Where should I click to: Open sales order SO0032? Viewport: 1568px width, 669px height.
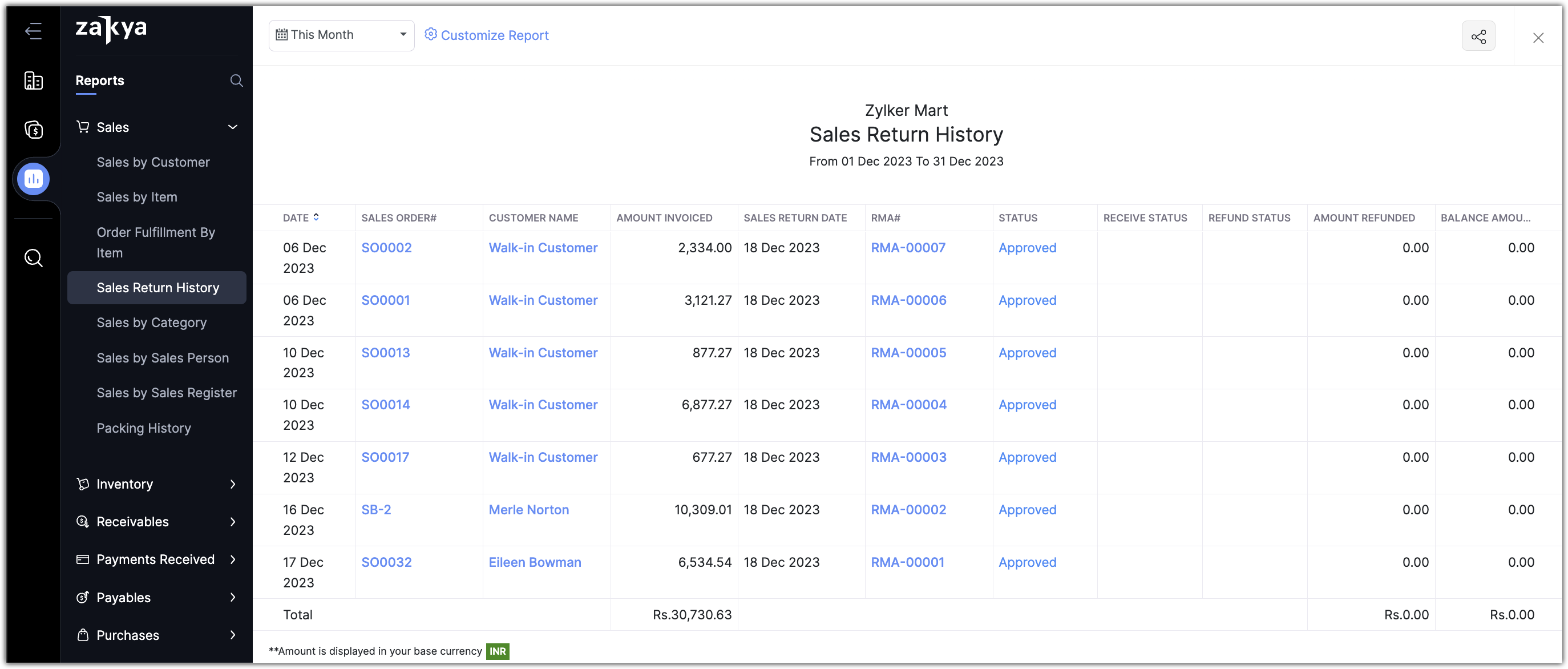pyautogui.click(x=386, y=562)
